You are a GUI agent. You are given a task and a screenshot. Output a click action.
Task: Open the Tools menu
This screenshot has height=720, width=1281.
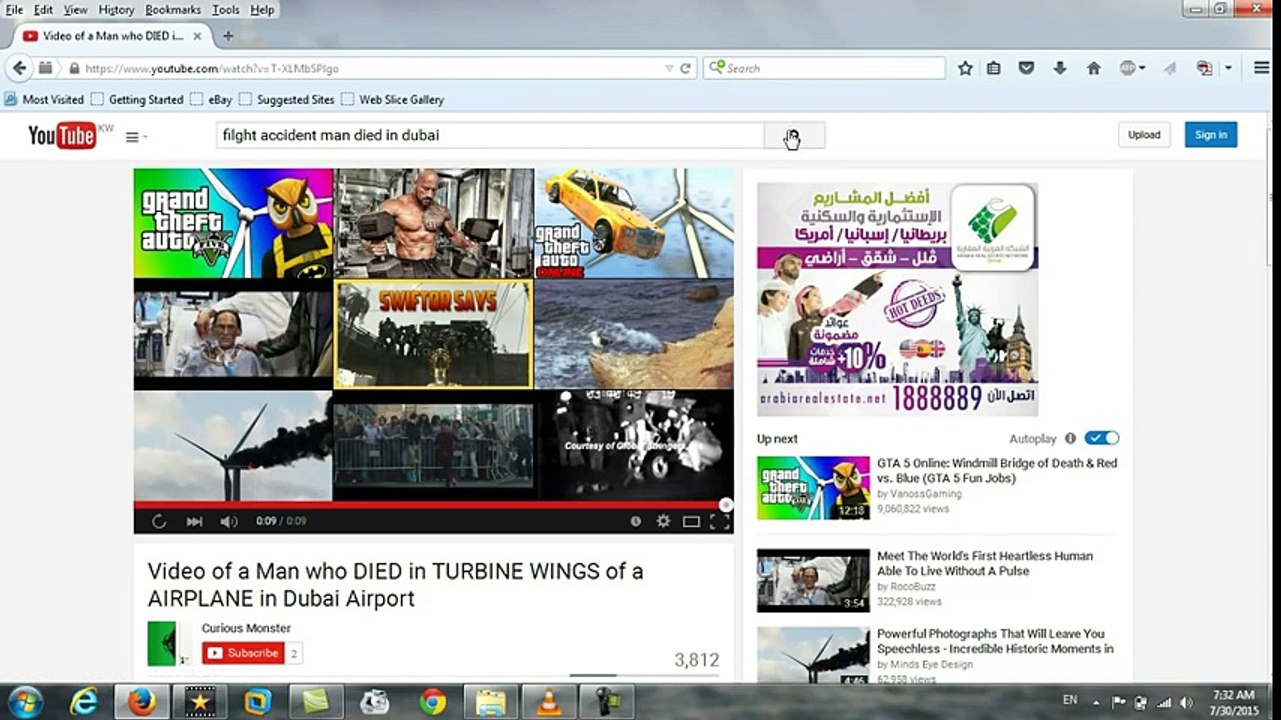pos(226,10)
